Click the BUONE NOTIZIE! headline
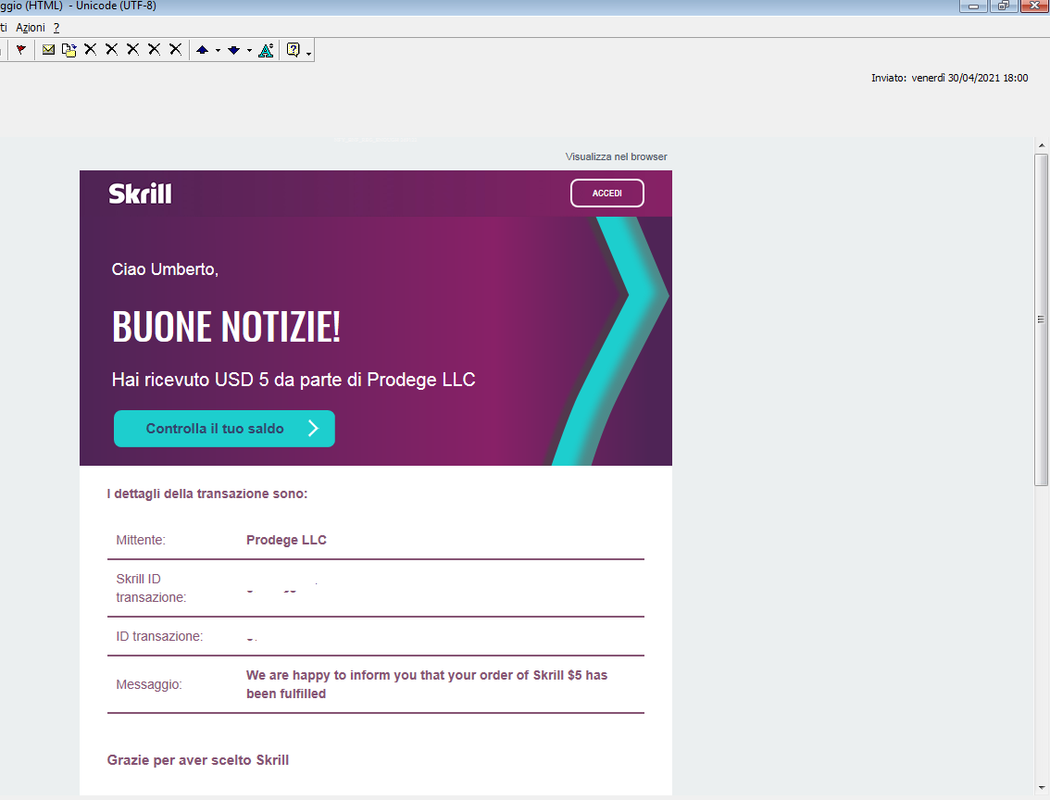The width and height of the screenshot is (1050, 800). point(226,327)
